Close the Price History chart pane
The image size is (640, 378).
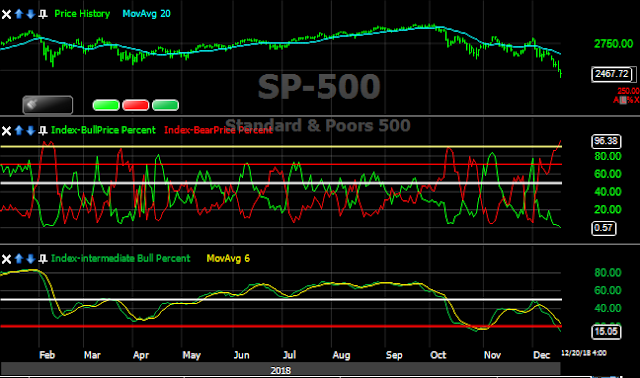click(x=6, y=14)
